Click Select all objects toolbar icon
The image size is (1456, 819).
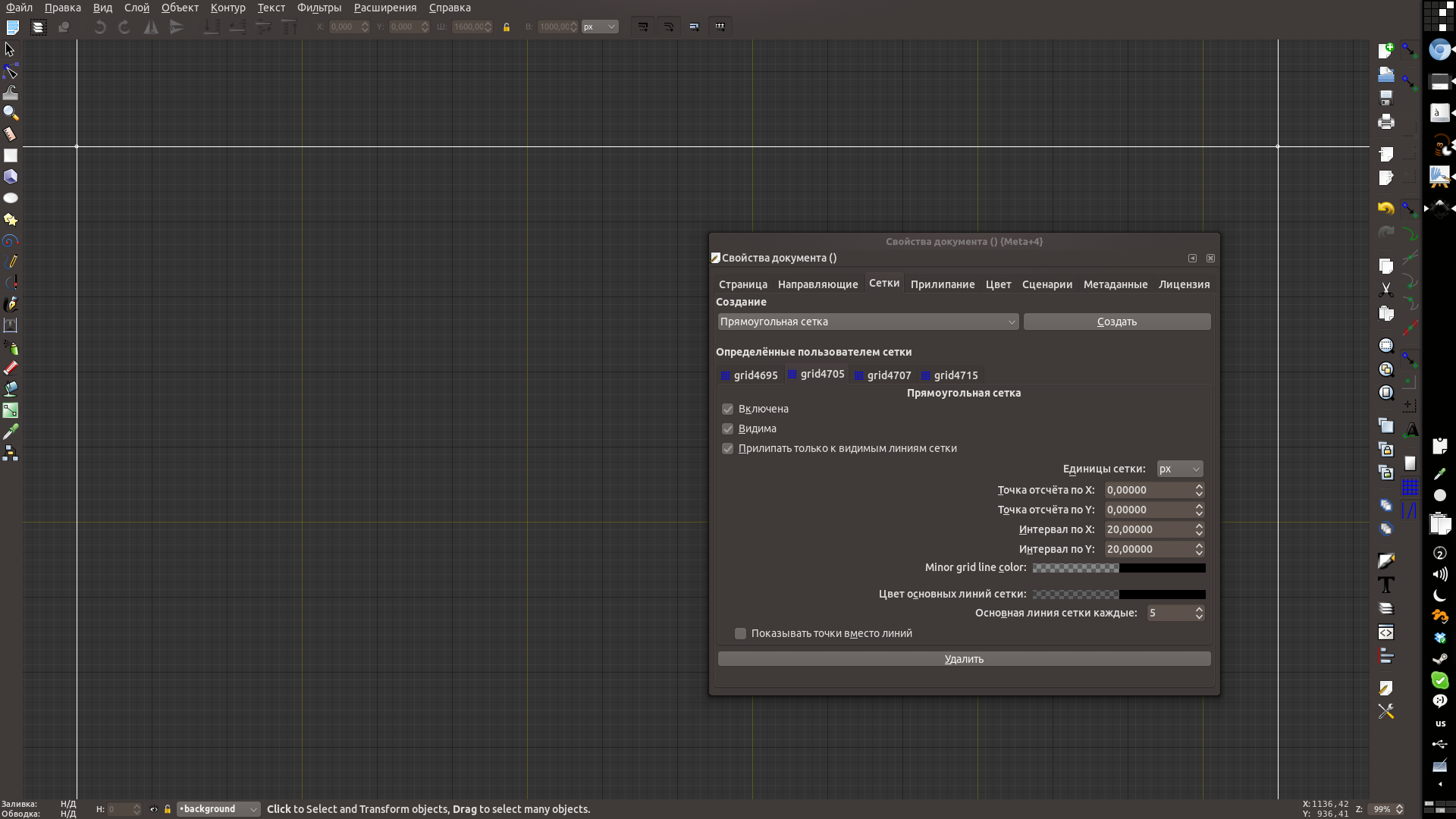[13, 27]
